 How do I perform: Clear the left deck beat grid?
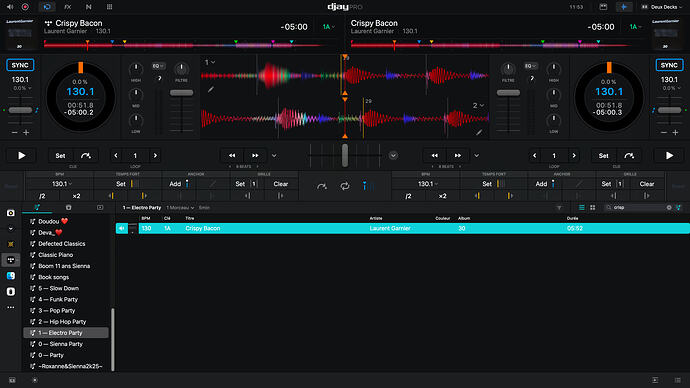[x=280, y=184]
